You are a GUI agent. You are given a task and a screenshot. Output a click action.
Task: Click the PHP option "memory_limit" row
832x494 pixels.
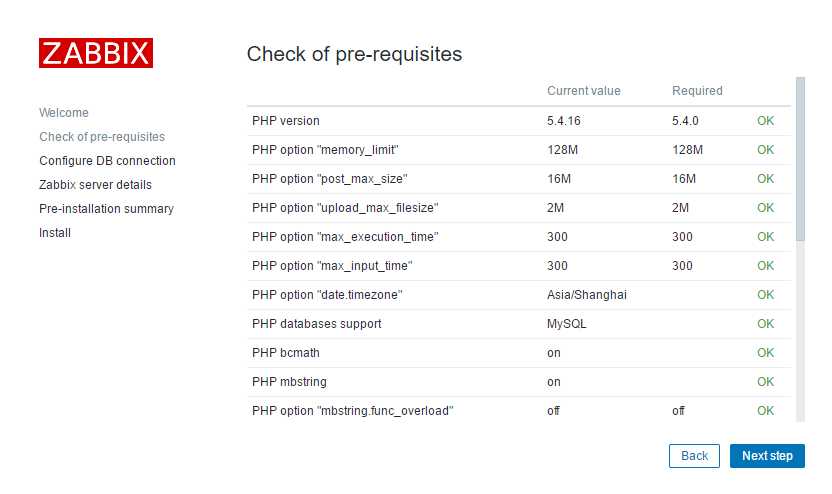519,150
